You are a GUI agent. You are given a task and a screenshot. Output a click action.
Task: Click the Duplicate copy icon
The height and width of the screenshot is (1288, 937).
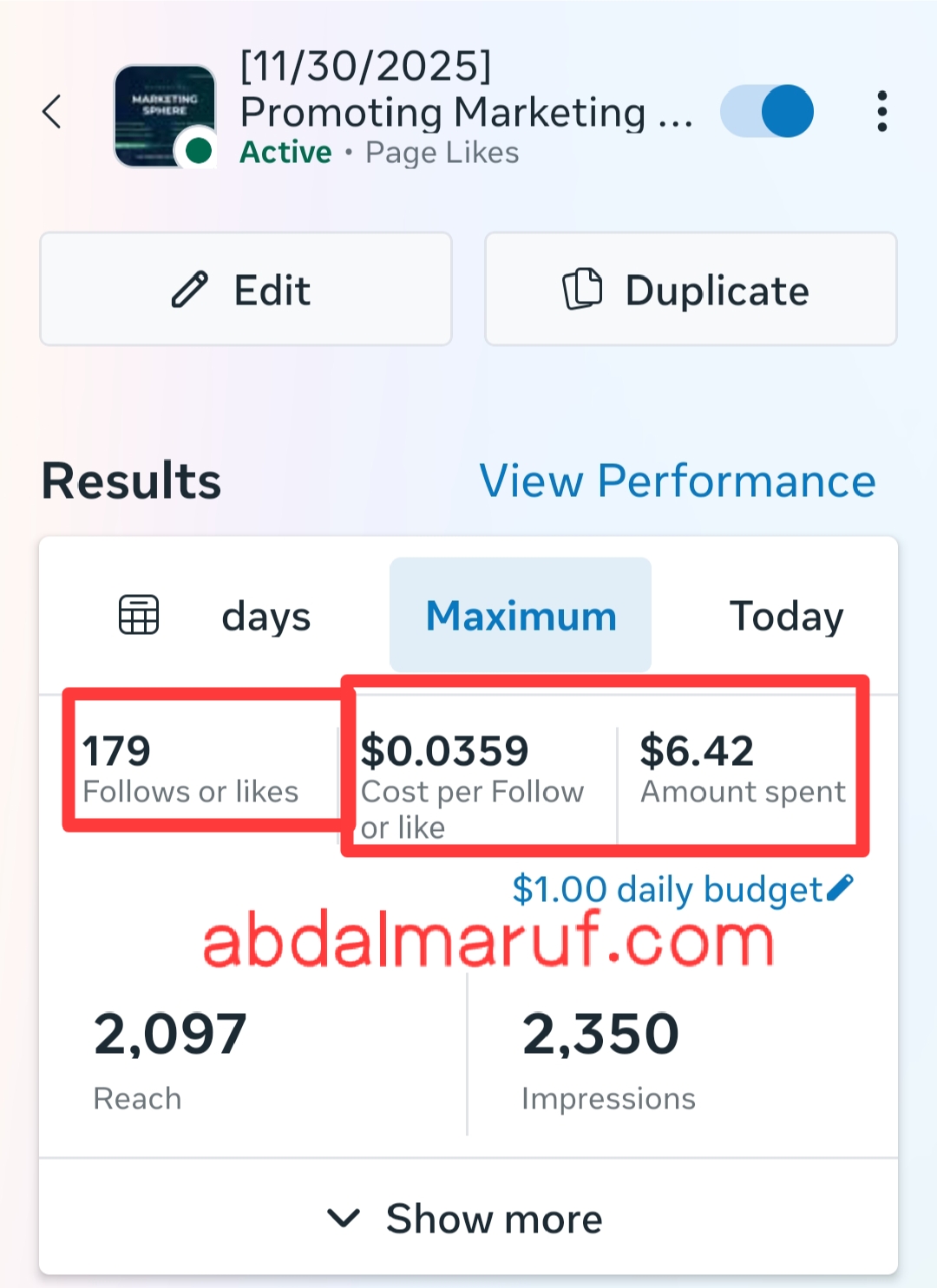(x=582, y=290)
